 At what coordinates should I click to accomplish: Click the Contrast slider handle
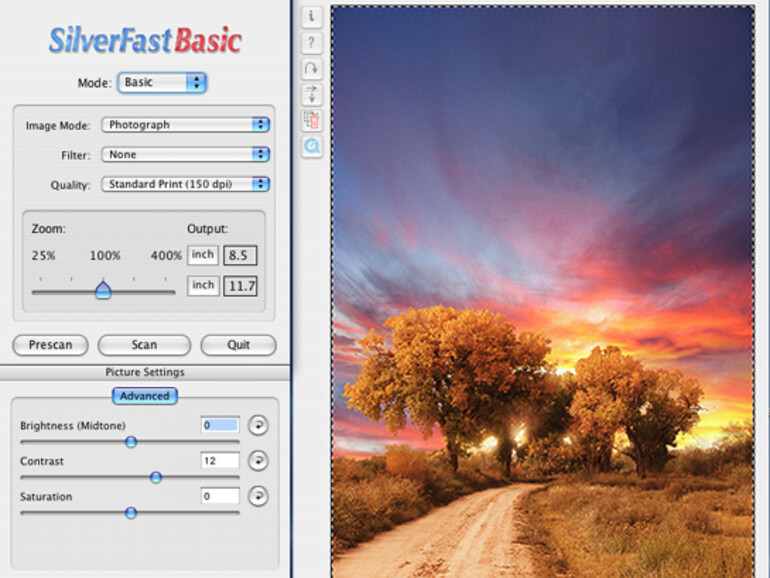(x=156, y=477)
